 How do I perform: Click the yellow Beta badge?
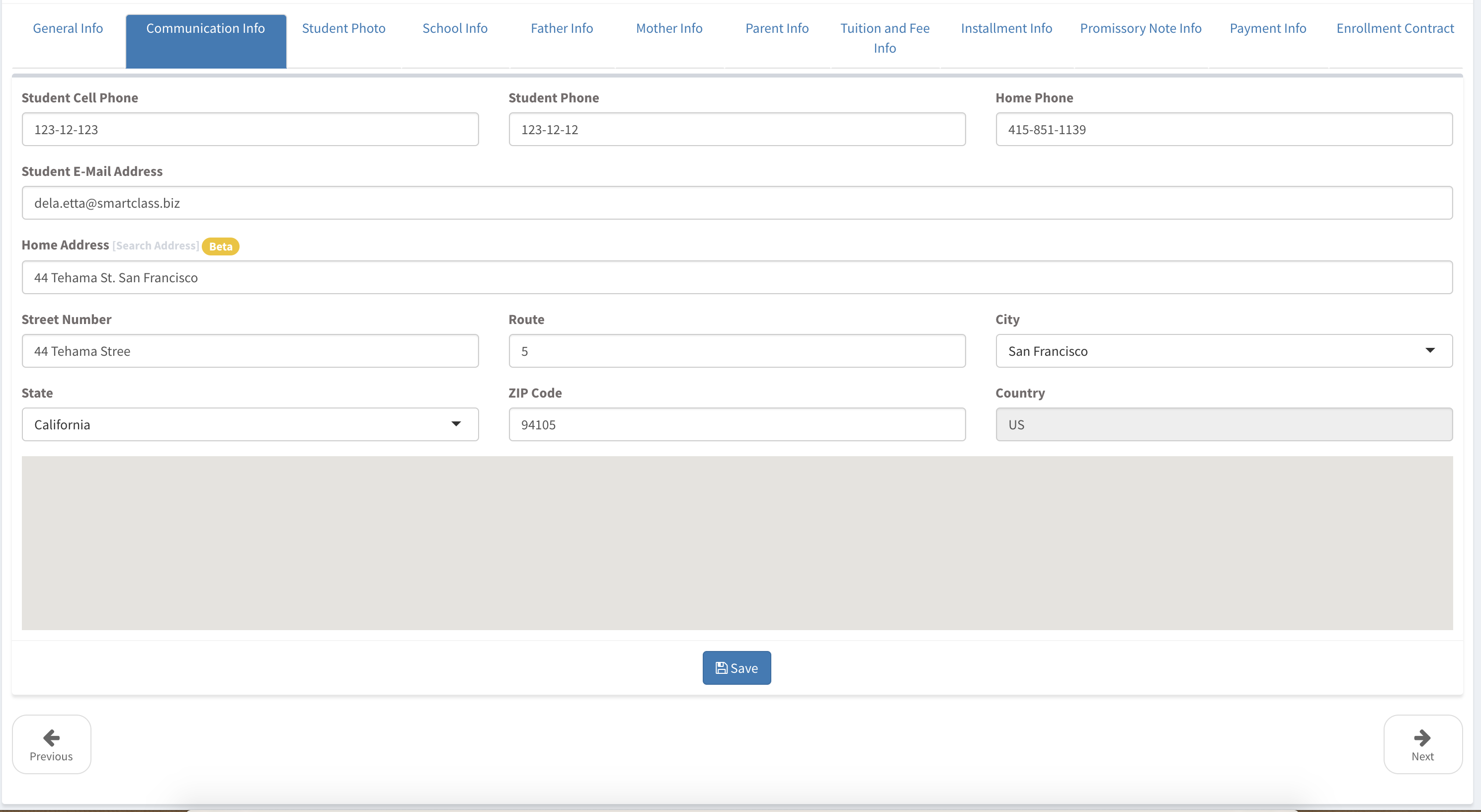point(221,246)
